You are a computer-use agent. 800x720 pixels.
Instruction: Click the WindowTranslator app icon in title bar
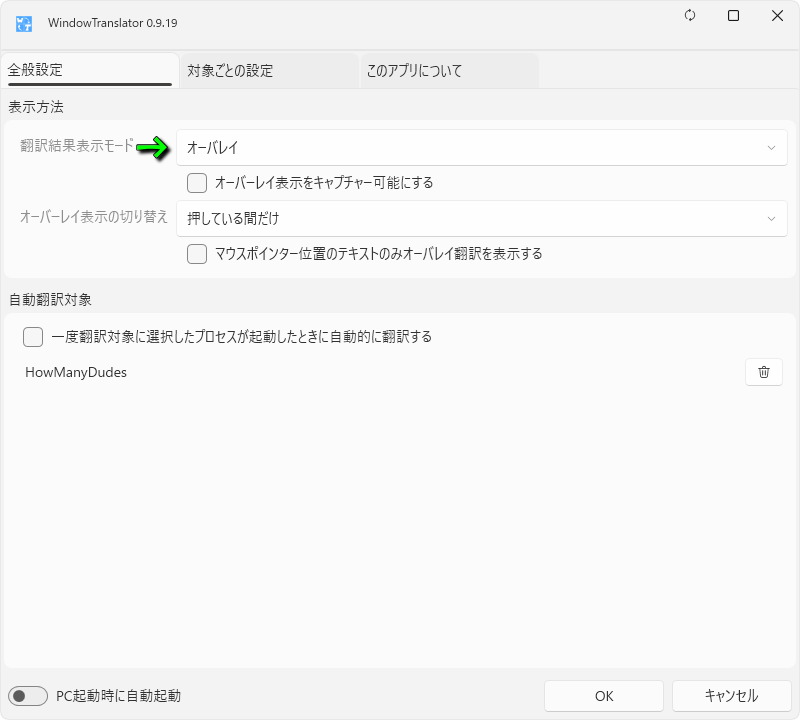point(25,22)
